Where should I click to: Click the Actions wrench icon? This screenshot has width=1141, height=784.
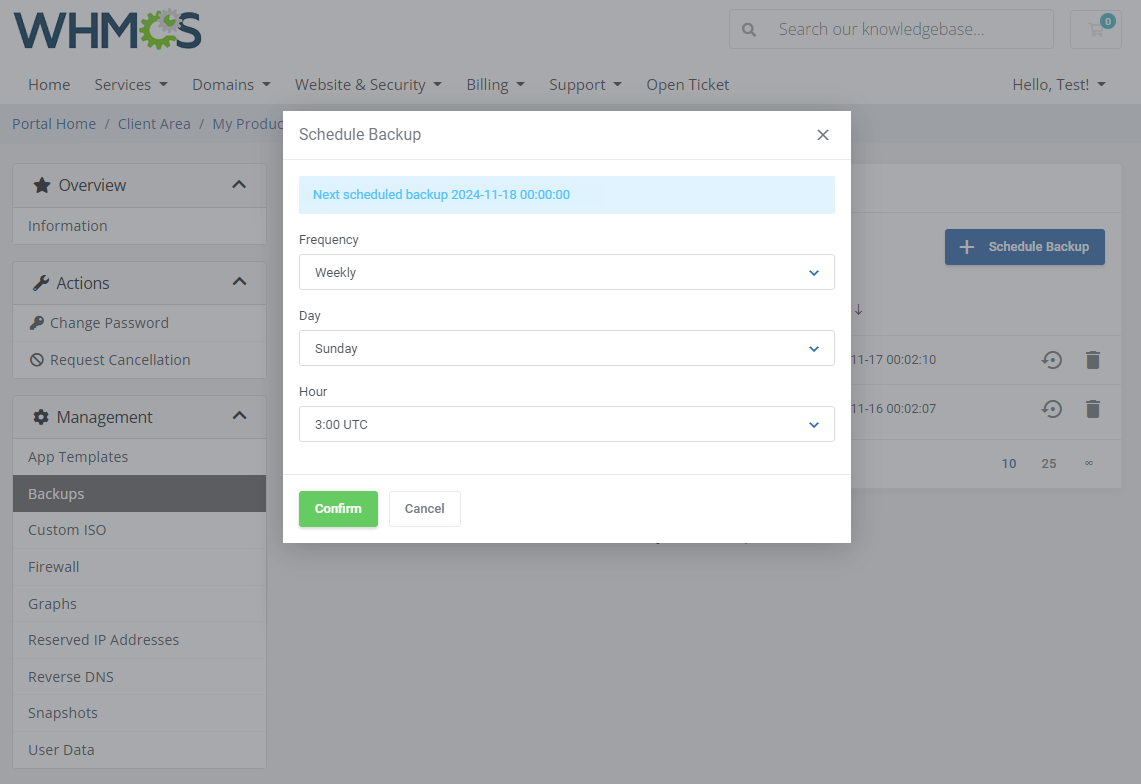point(41,283)
